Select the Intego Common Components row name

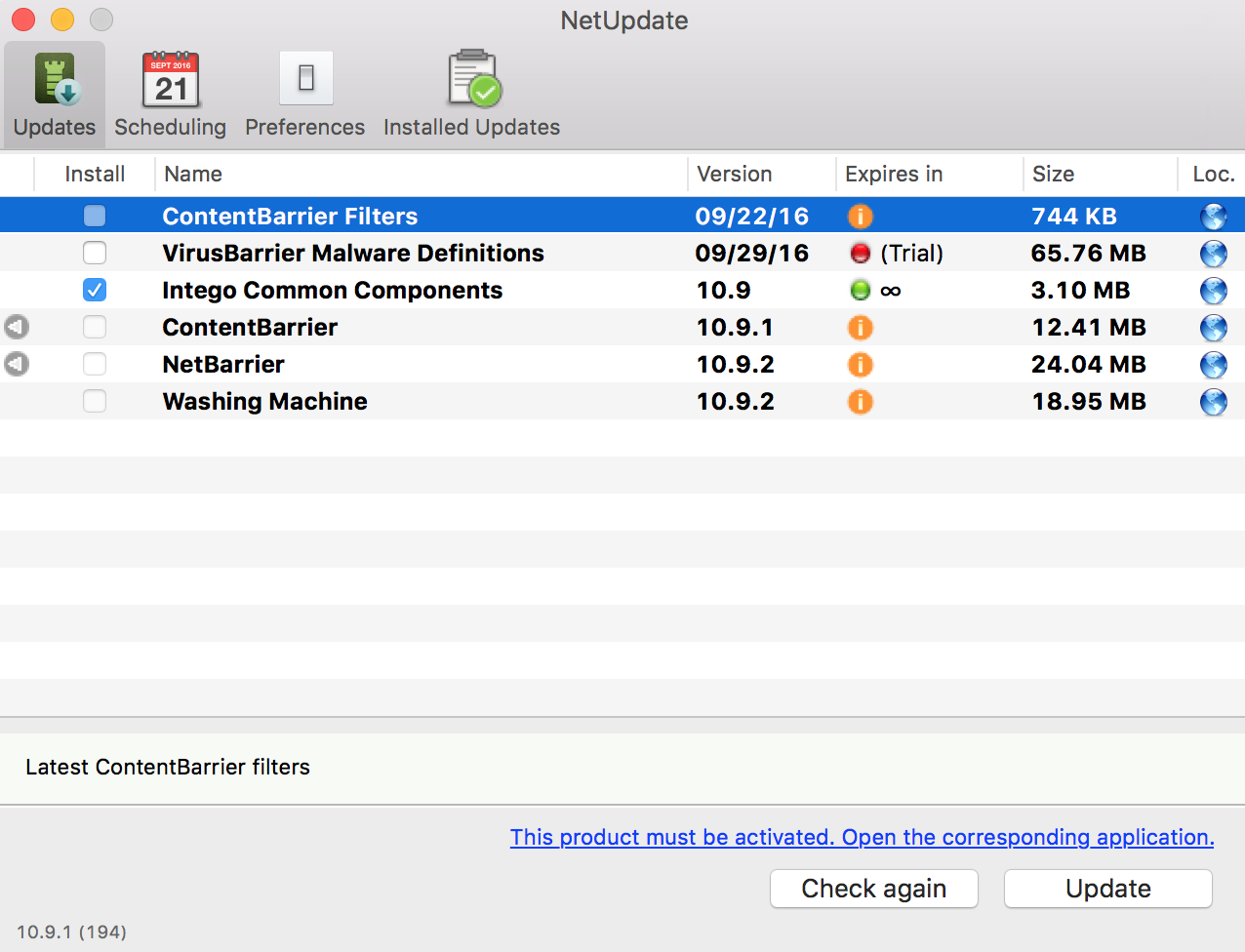333,290
